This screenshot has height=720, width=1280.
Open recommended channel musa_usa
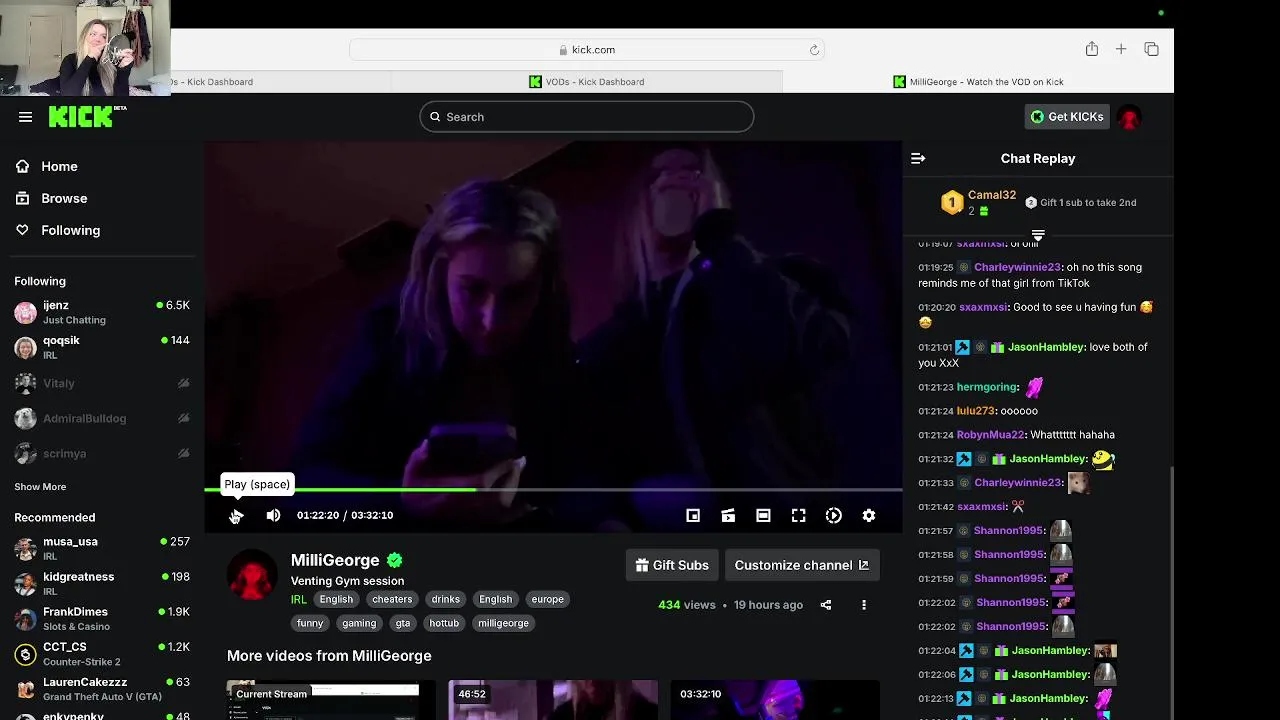[x=102, y=548]
